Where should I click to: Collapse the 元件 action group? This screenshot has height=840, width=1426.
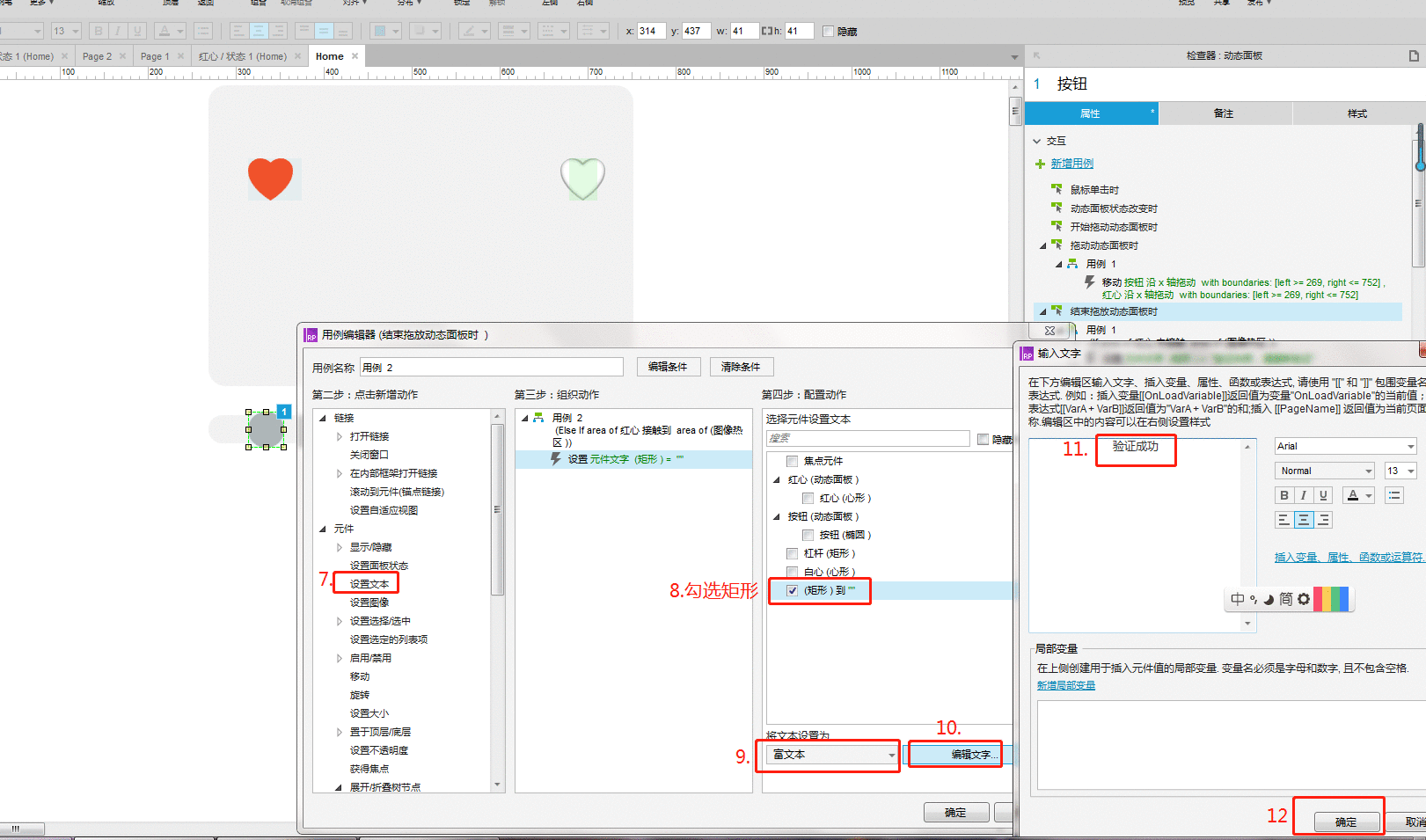click(x=323, y=529)
